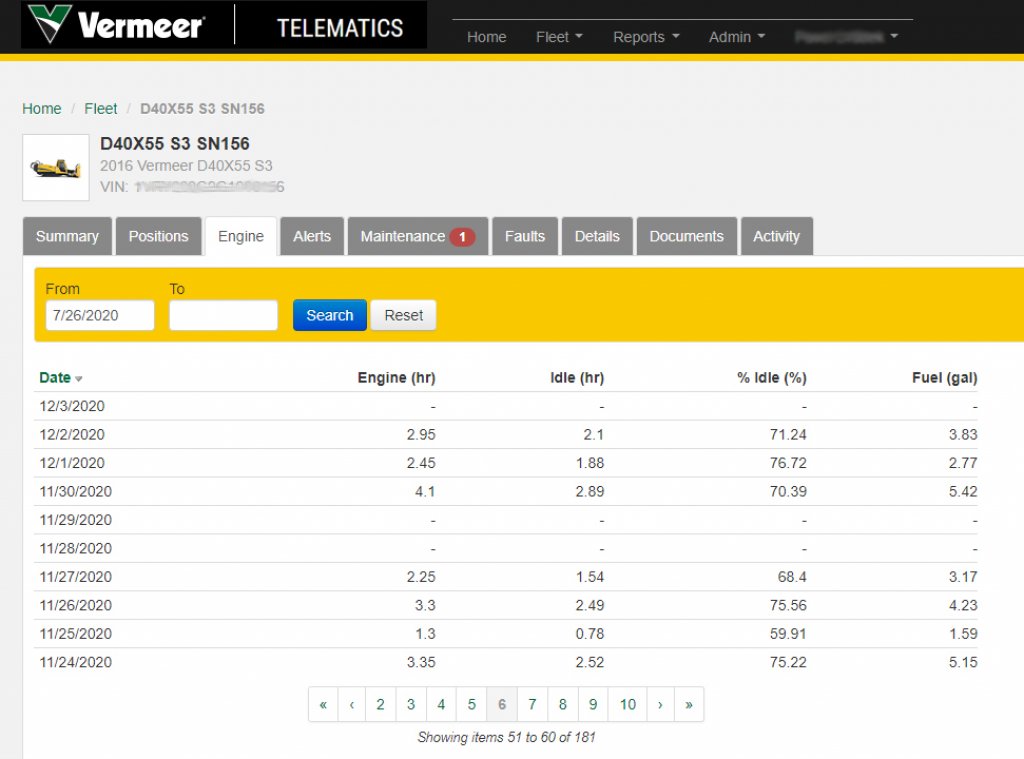Click the Idle (hr) column header

(x=577, y=378)
